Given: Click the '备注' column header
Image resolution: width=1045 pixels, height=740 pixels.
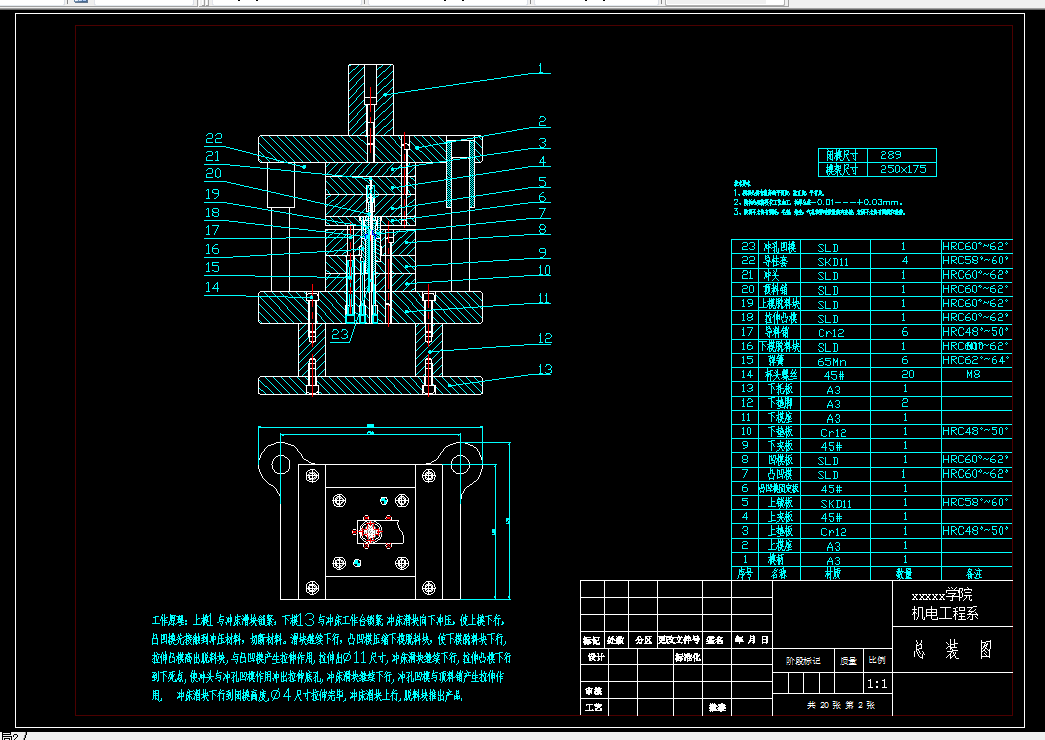Looking at the screenshot, I should 974,573.
